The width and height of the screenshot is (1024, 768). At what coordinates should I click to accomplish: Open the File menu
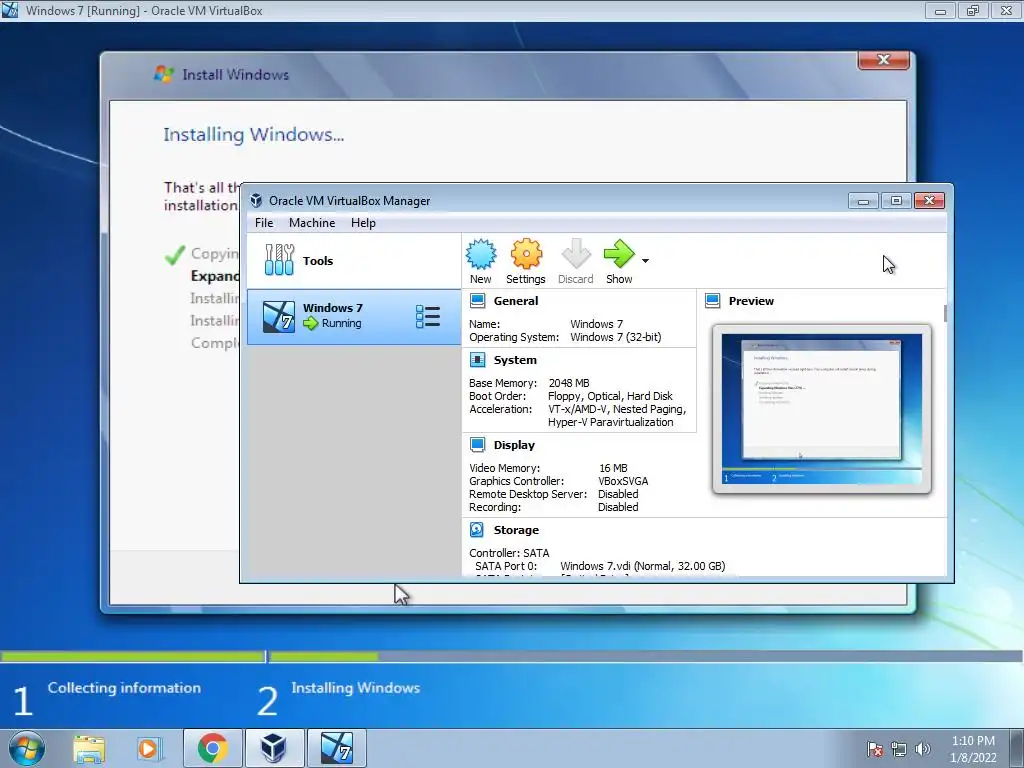(264, 223)
